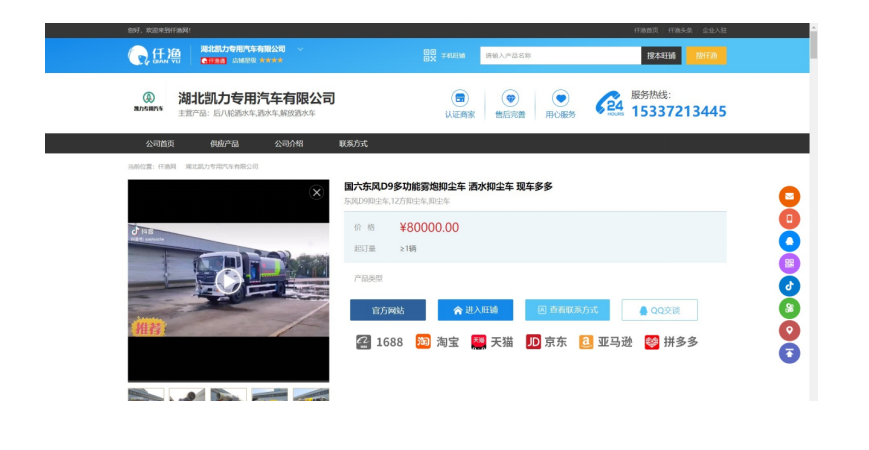Open the 天猫 marketplace icon
Image resolution: width=869 pixels, height=450 pixels.
[478, 342]
